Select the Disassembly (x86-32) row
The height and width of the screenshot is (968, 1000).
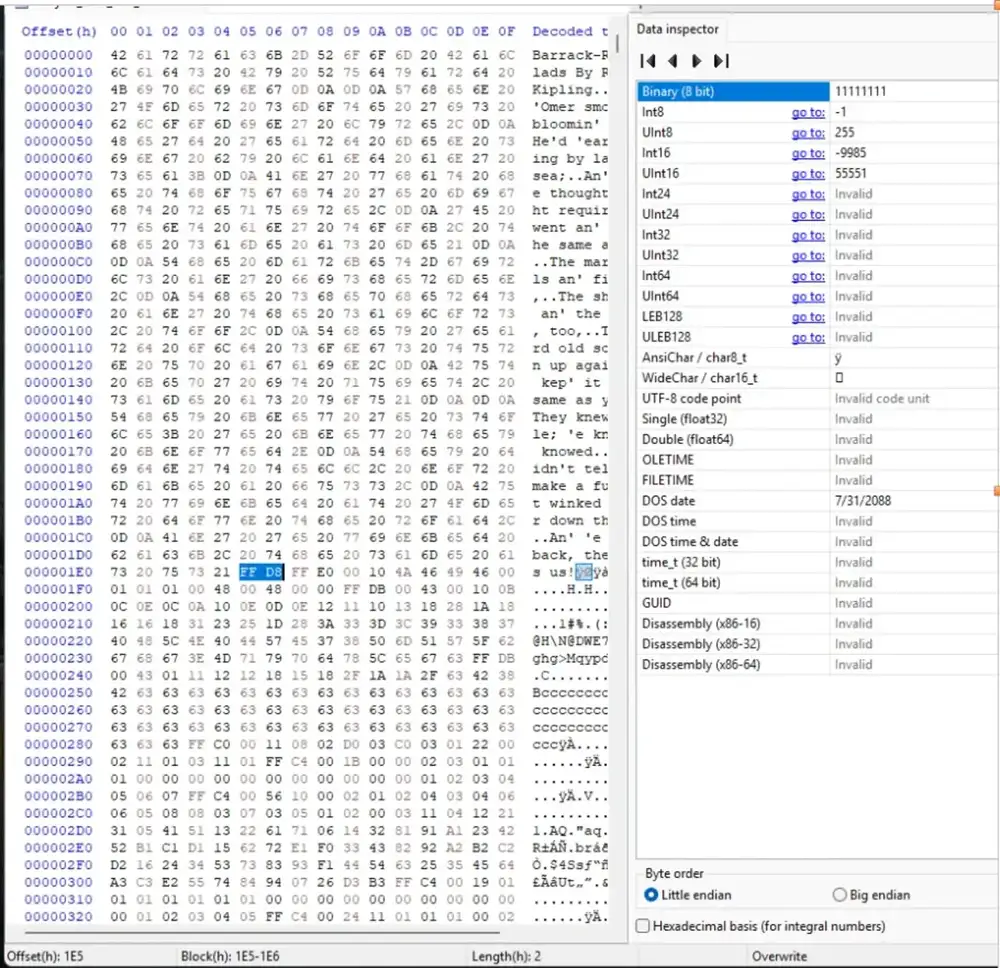pos(816,644)
